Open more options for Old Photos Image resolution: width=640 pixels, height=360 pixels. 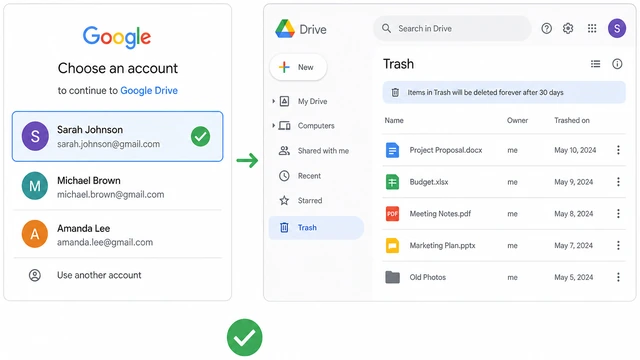[x=618, y=277]
